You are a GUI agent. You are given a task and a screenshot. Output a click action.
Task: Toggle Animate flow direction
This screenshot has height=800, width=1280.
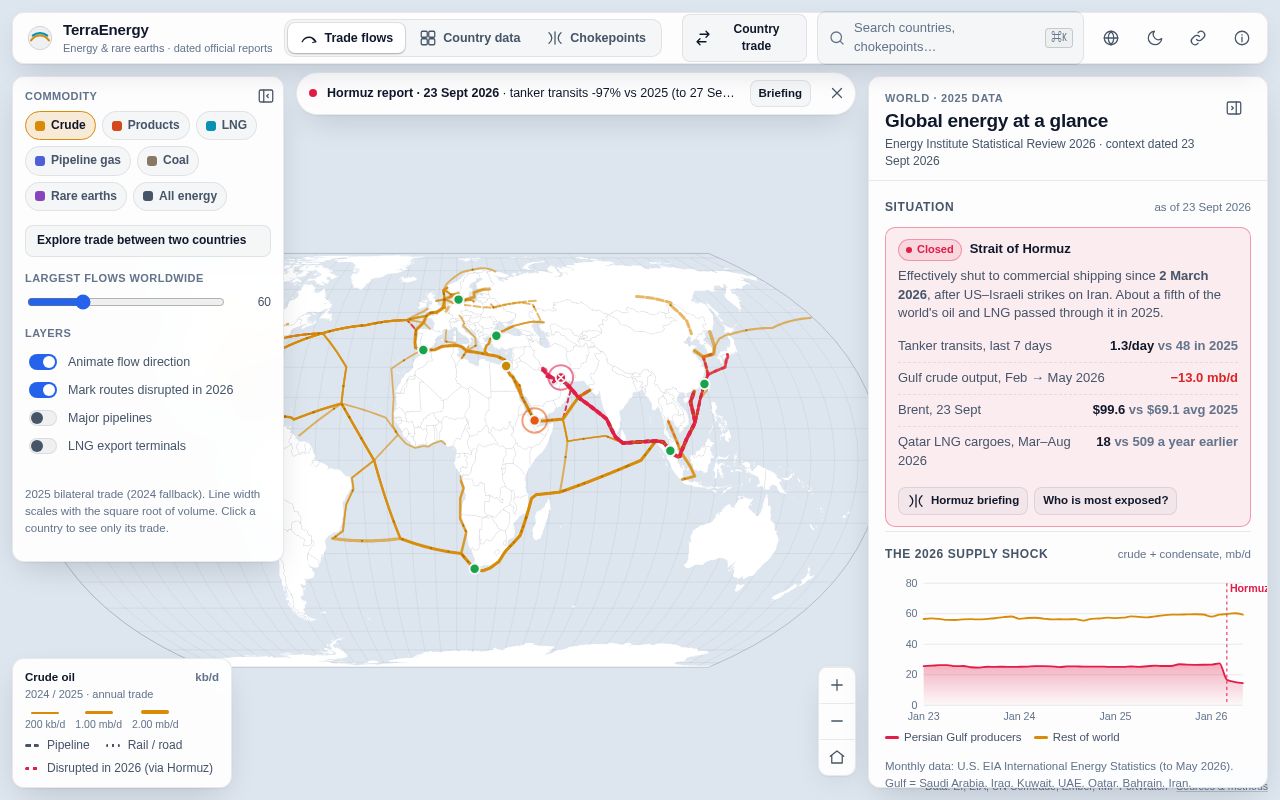43,362
